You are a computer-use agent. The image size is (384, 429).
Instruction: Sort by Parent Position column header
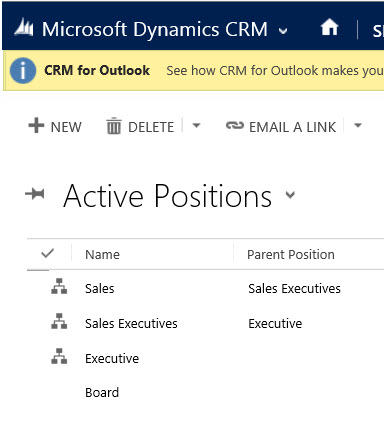[x=291, y=255]
